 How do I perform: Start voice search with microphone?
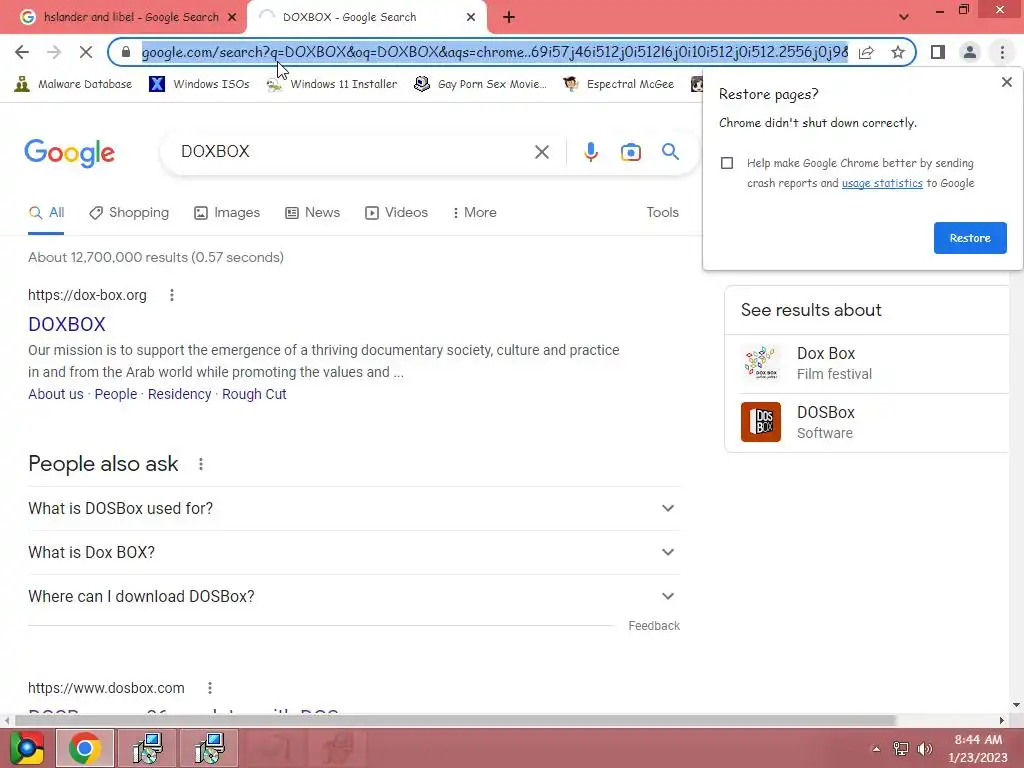click(590, 152)
